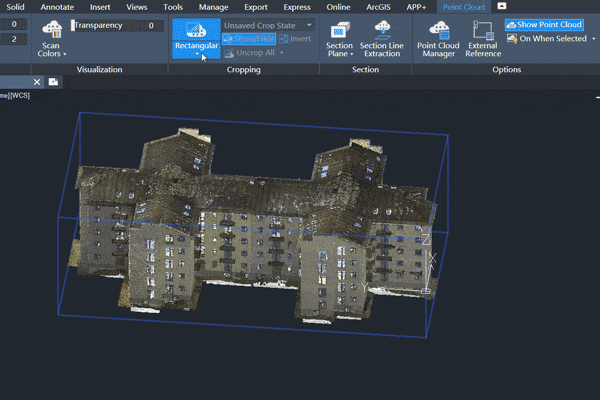Toggle the crop Show/Hide button
The image size is (600, 400).
click(x=249, y=39)
